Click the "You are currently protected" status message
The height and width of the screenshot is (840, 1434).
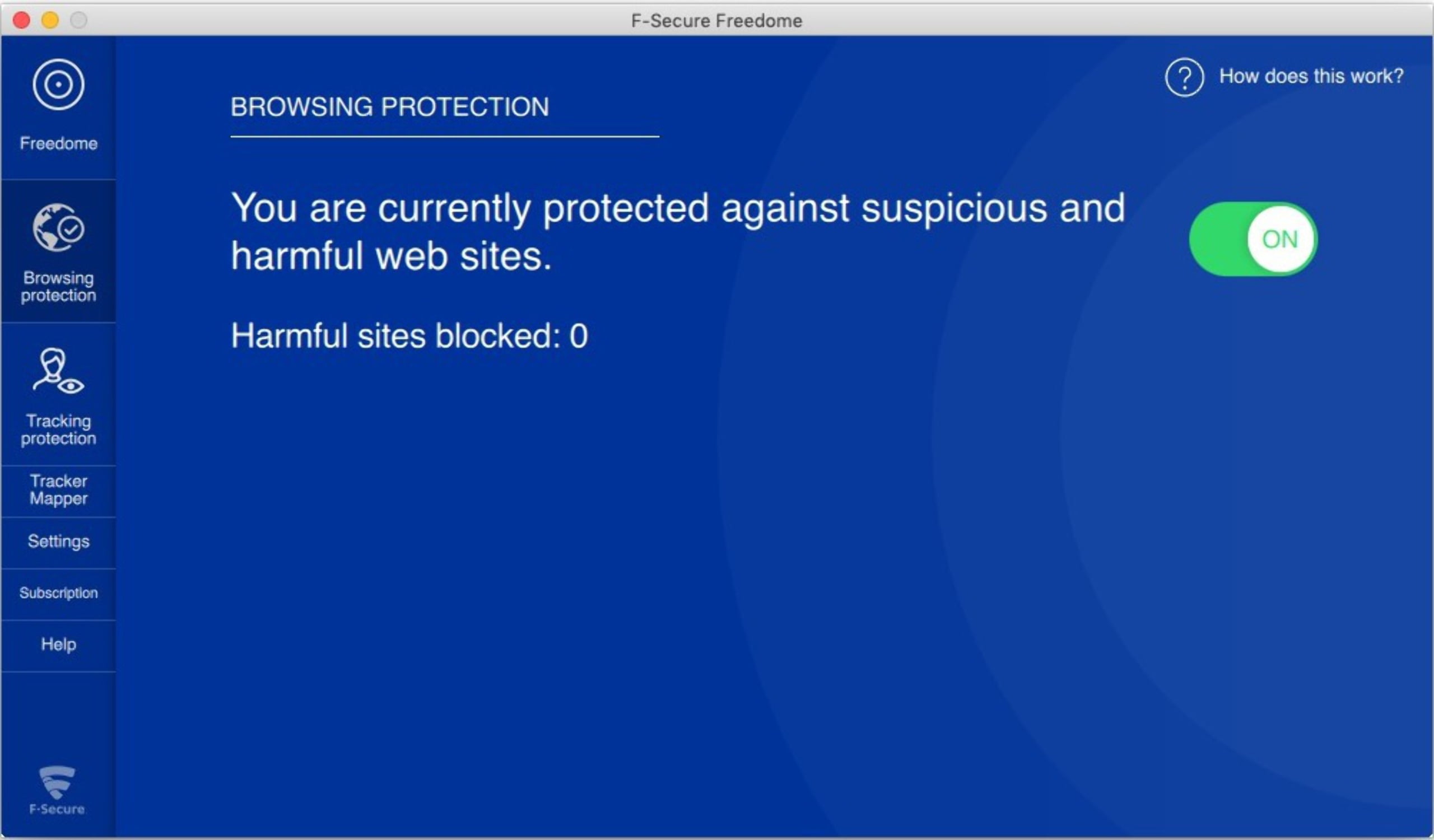tap(677, 231)
